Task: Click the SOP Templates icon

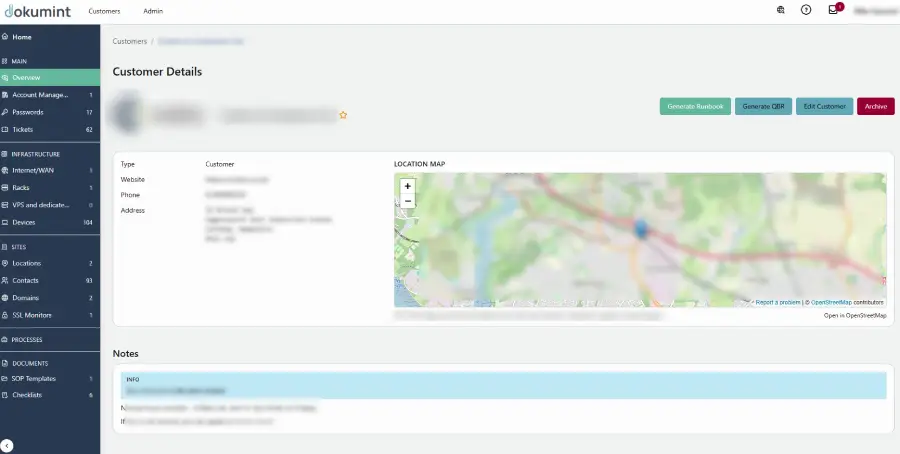Action: [5, 379]
